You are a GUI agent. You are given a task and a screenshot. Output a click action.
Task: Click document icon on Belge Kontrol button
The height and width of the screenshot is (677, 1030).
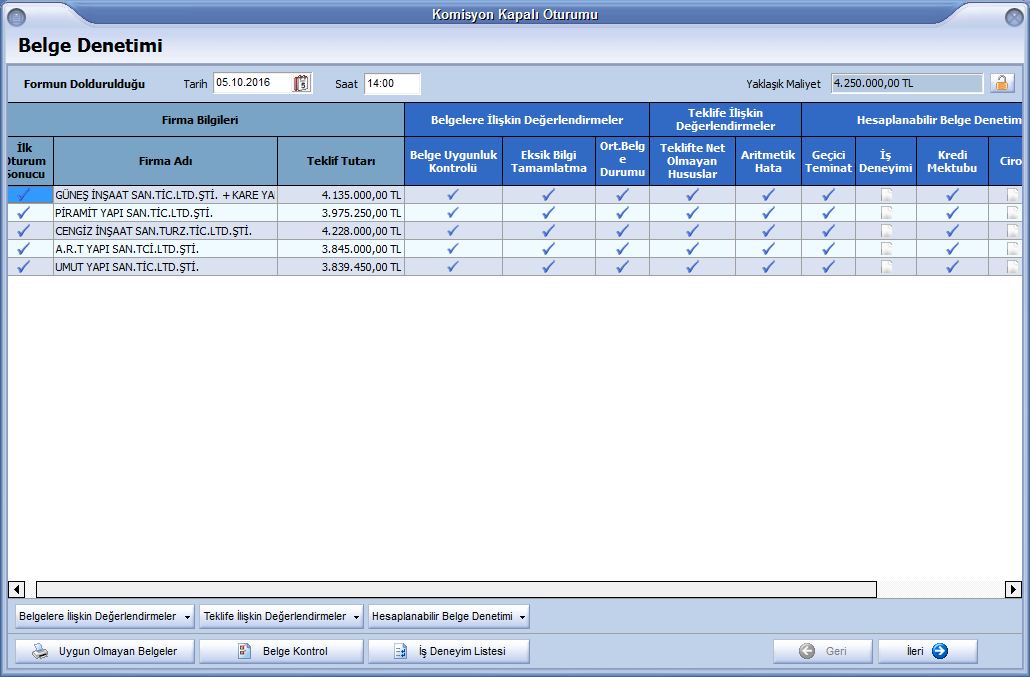(244, 652)
